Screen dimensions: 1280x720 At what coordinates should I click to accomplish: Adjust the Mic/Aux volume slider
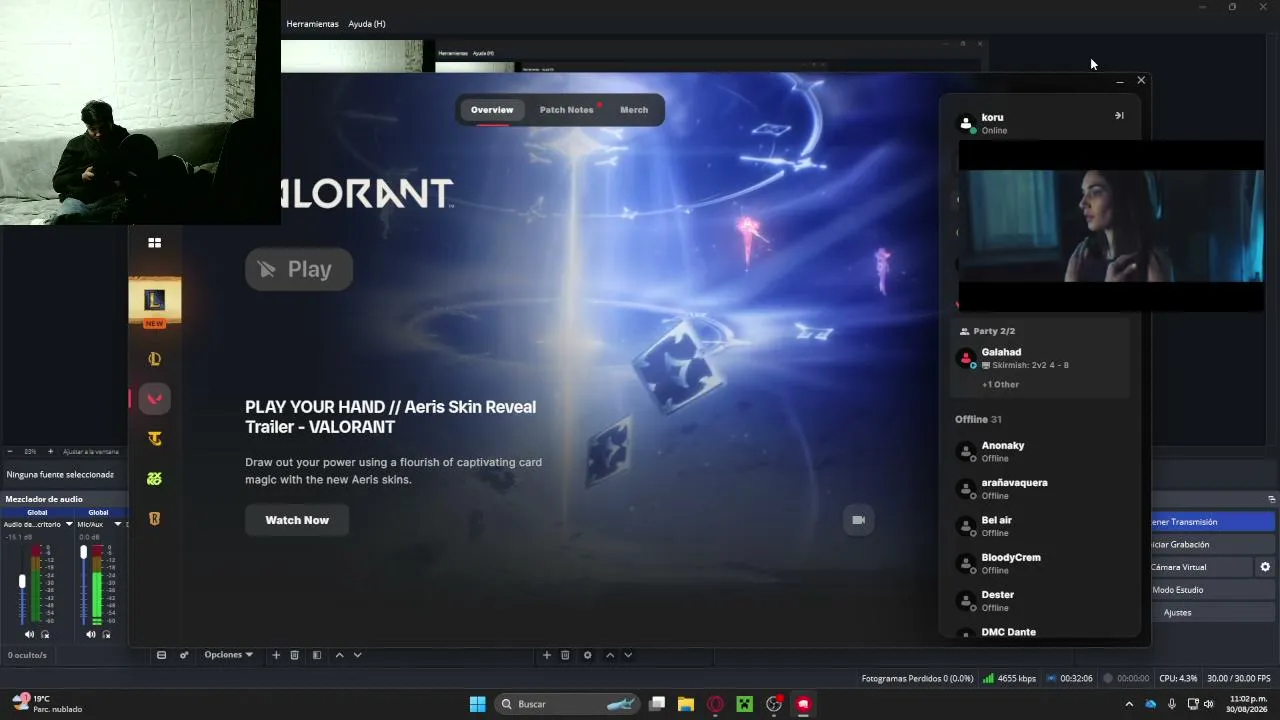click(x=83, y=551)
